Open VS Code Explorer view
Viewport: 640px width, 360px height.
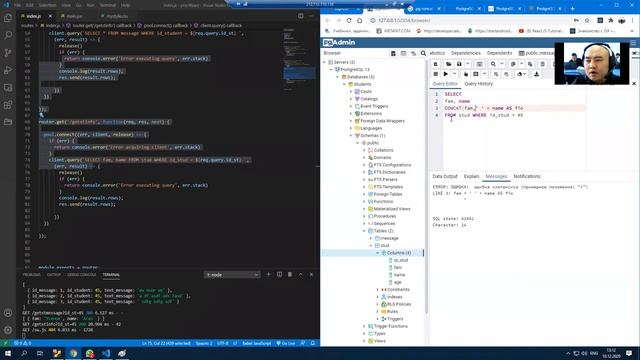pyautogui.click(x=8, y=18)
